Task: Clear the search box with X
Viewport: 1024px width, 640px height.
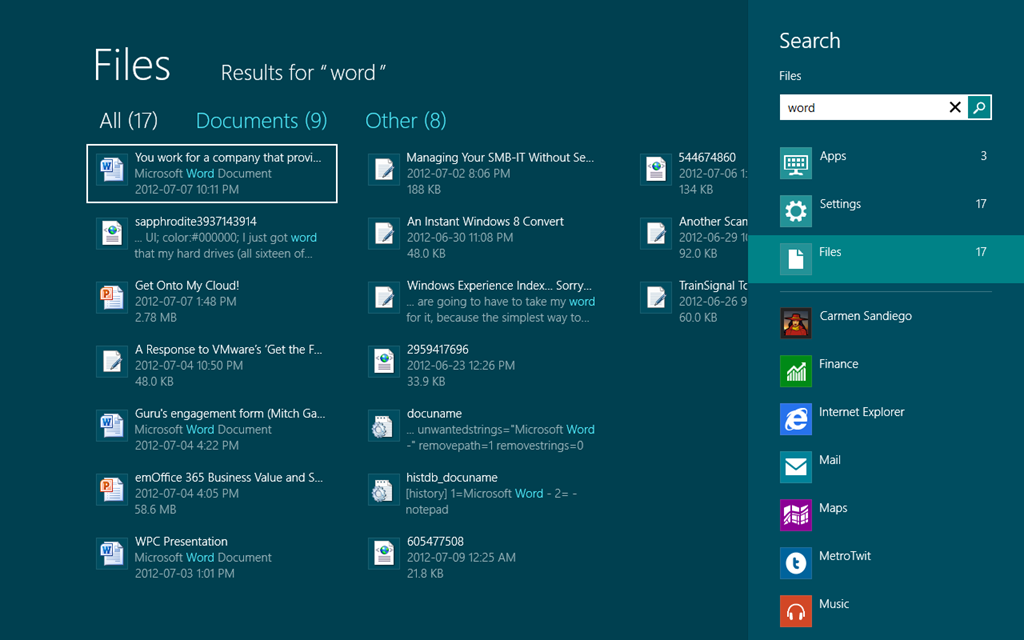Action: [955, 107]
